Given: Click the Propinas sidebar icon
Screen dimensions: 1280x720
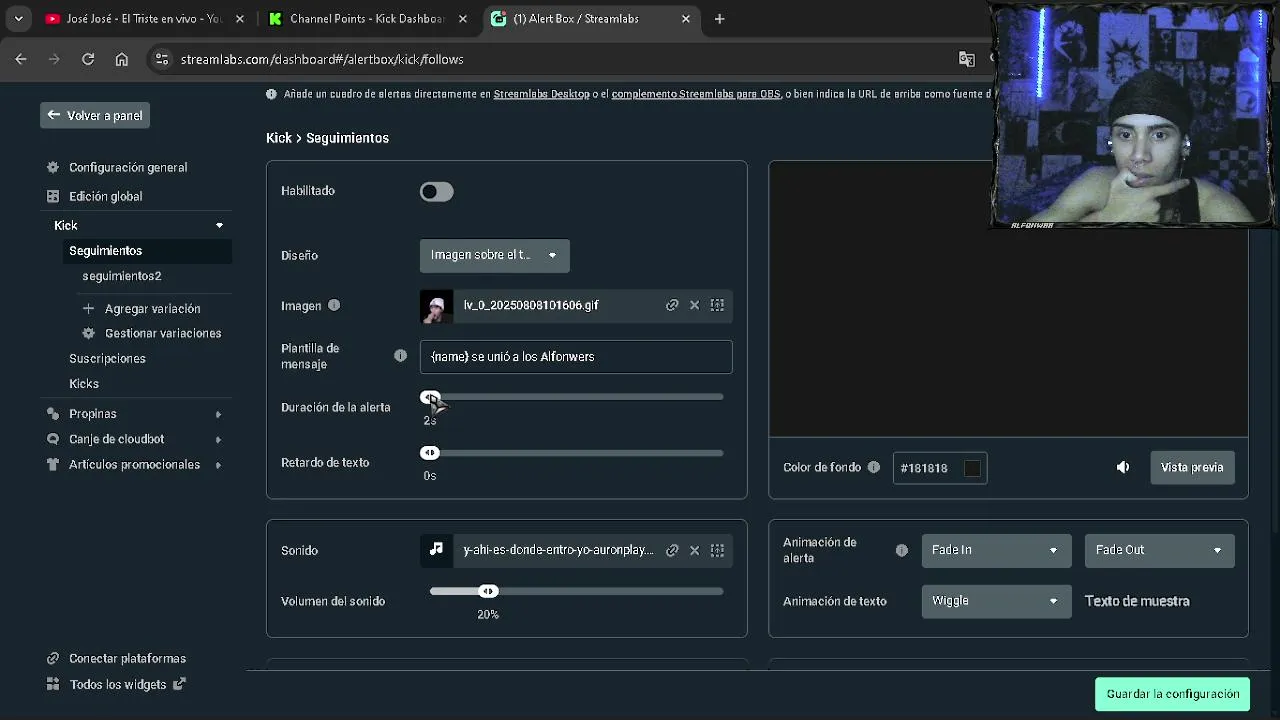Looking at the screenshot, I should [53, 414].
